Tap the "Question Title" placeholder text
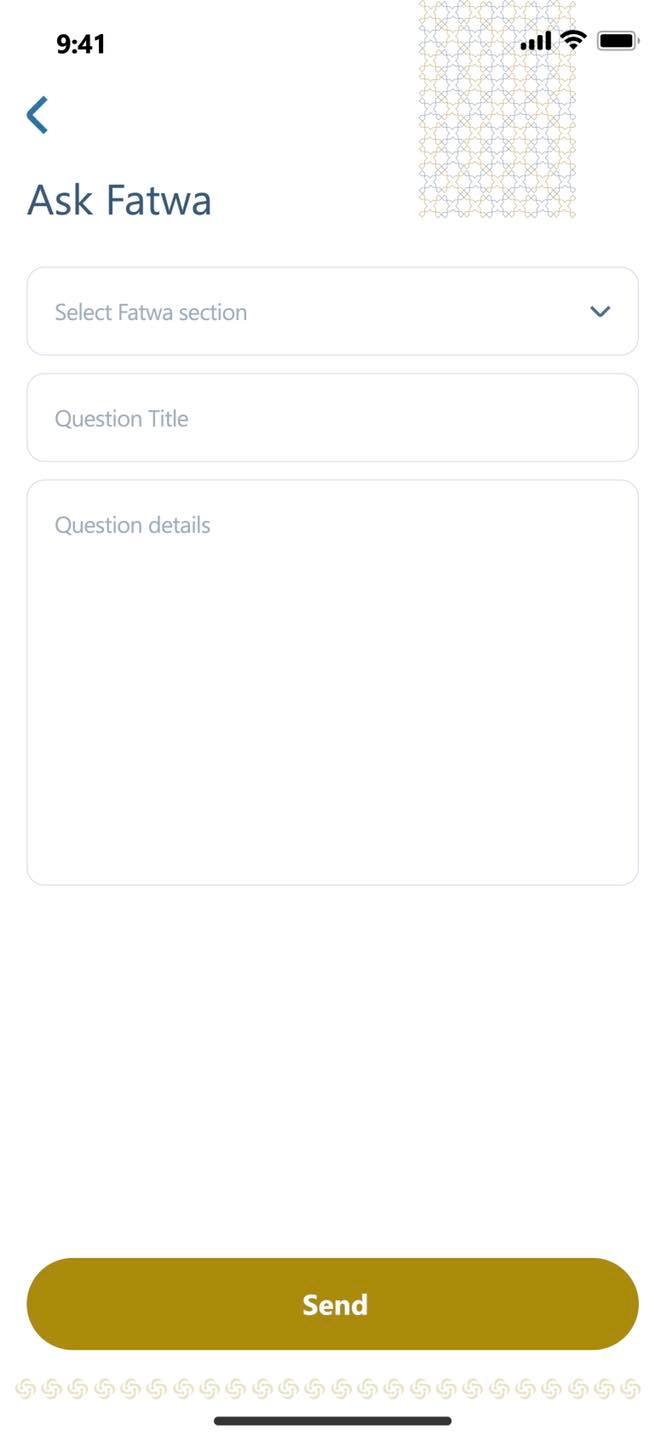 click(122, 419)
